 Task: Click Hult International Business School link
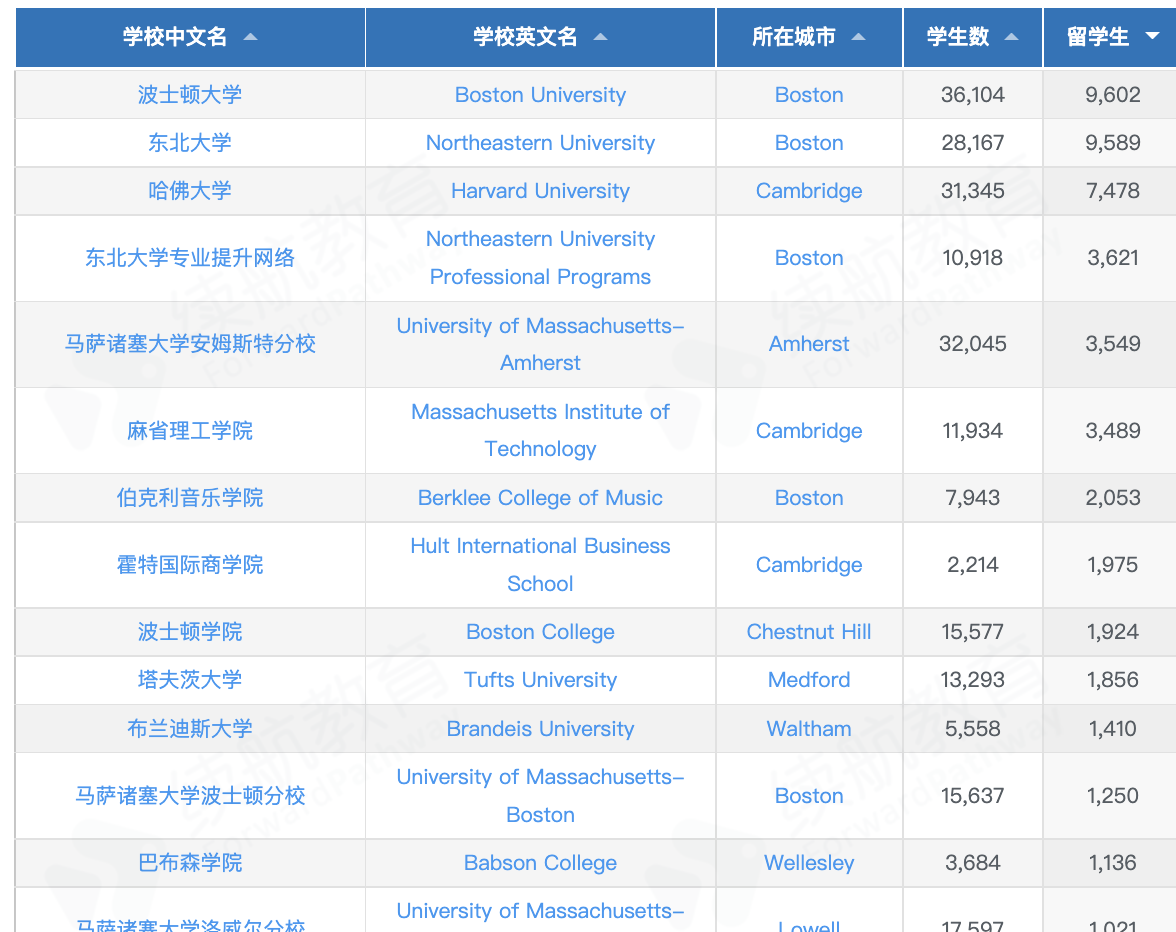point(540,564)
